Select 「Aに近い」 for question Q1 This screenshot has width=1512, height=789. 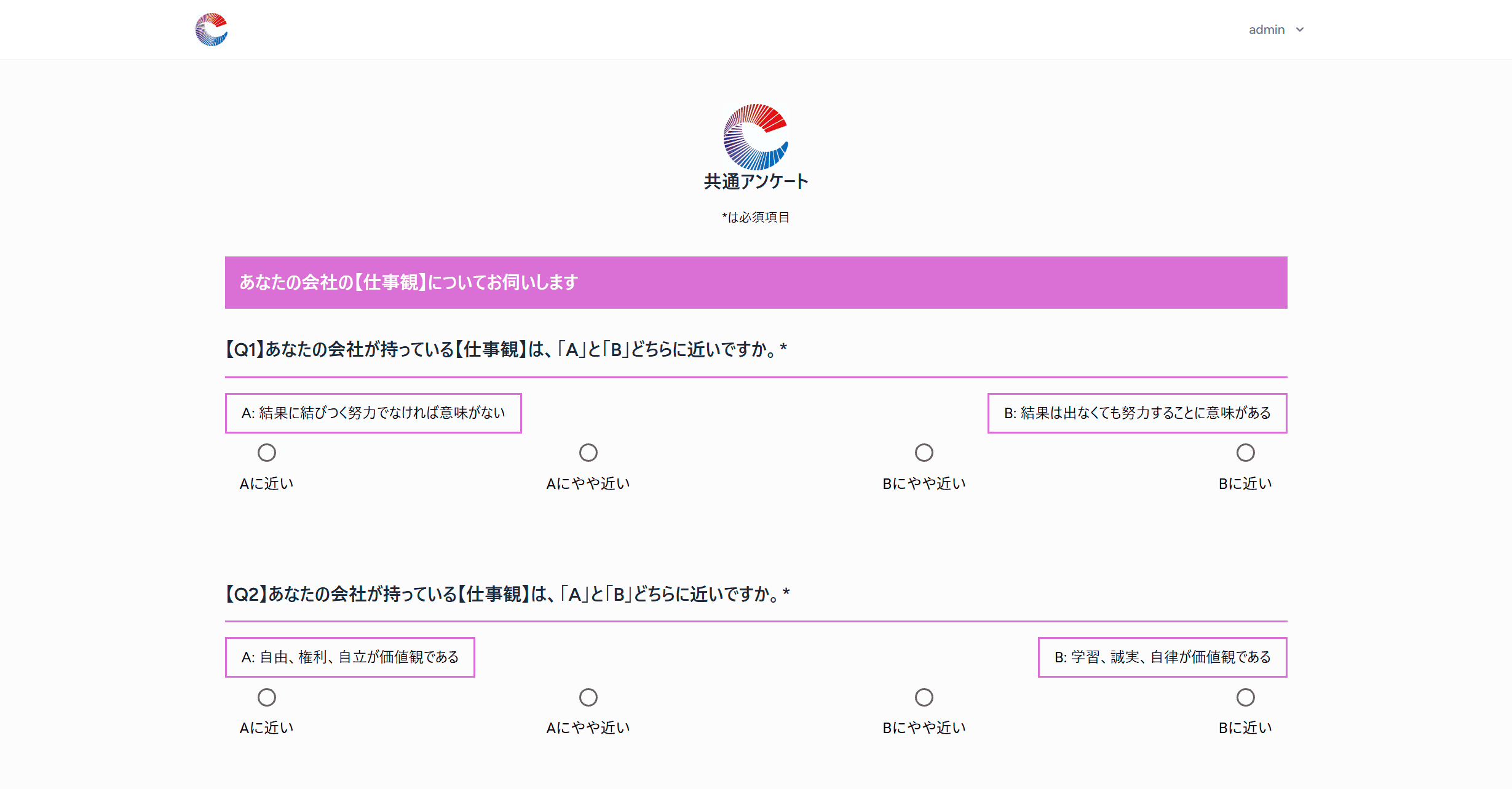[267, 452]
